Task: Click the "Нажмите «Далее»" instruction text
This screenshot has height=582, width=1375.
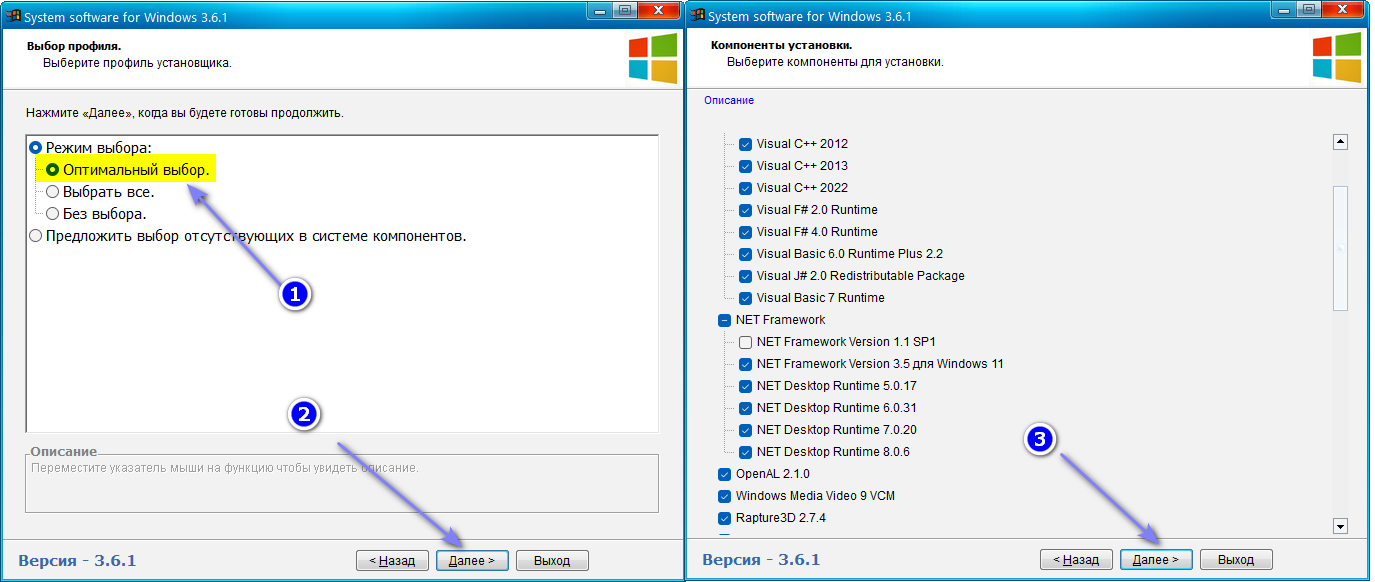Action: [x=185, y=113]
